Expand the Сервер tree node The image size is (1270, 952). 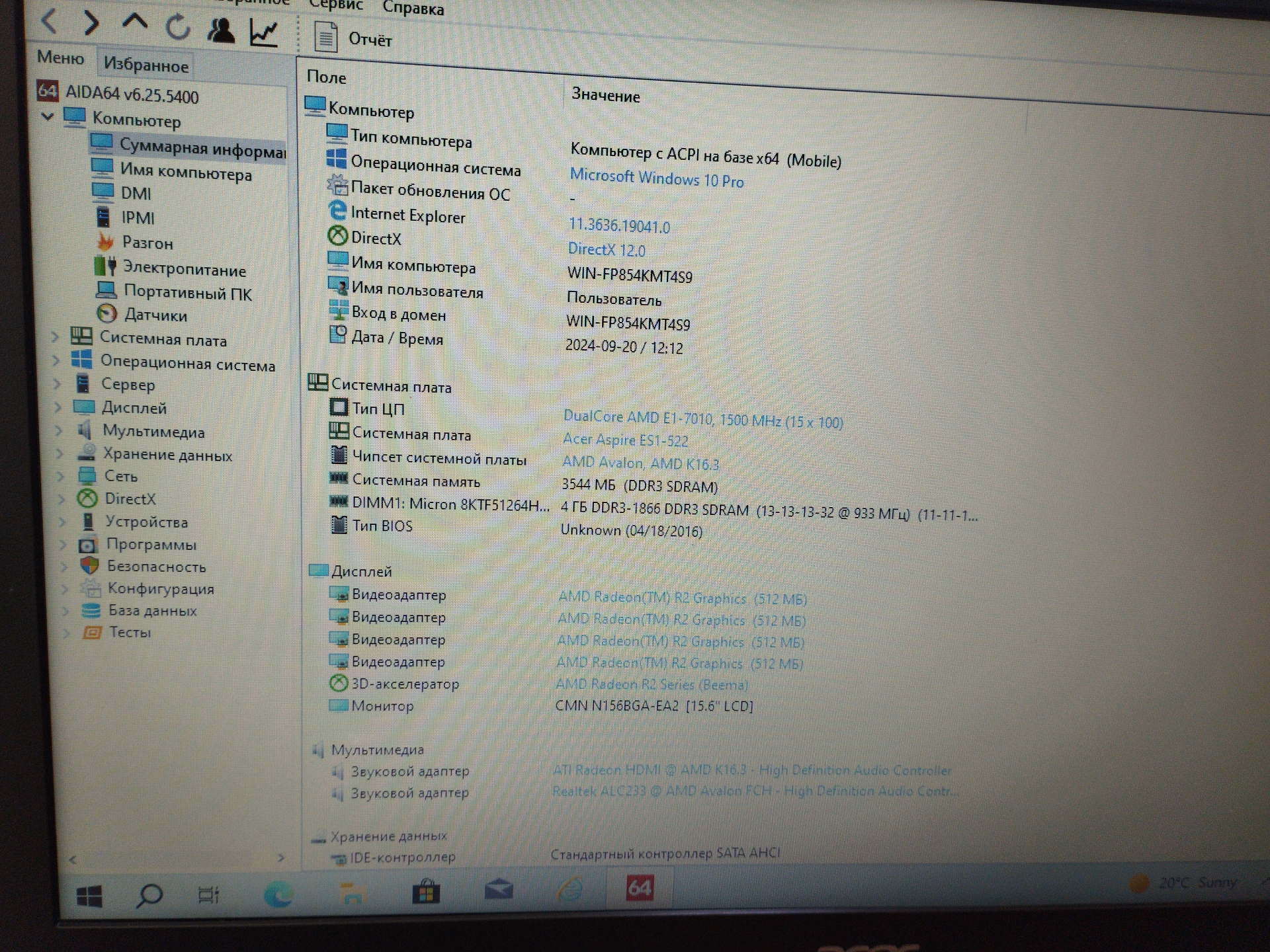[x=57, y=383]
